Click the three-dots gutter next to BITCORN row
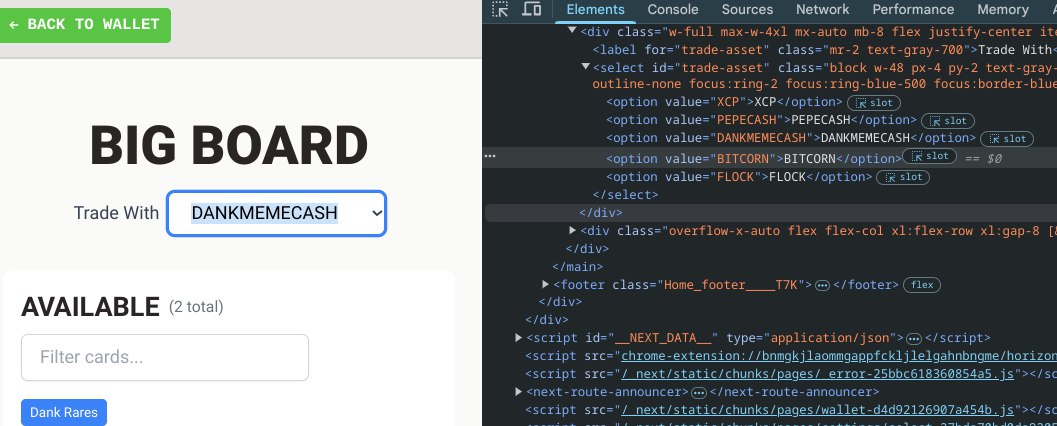1057x426 pixels. [x=490, y=156]
